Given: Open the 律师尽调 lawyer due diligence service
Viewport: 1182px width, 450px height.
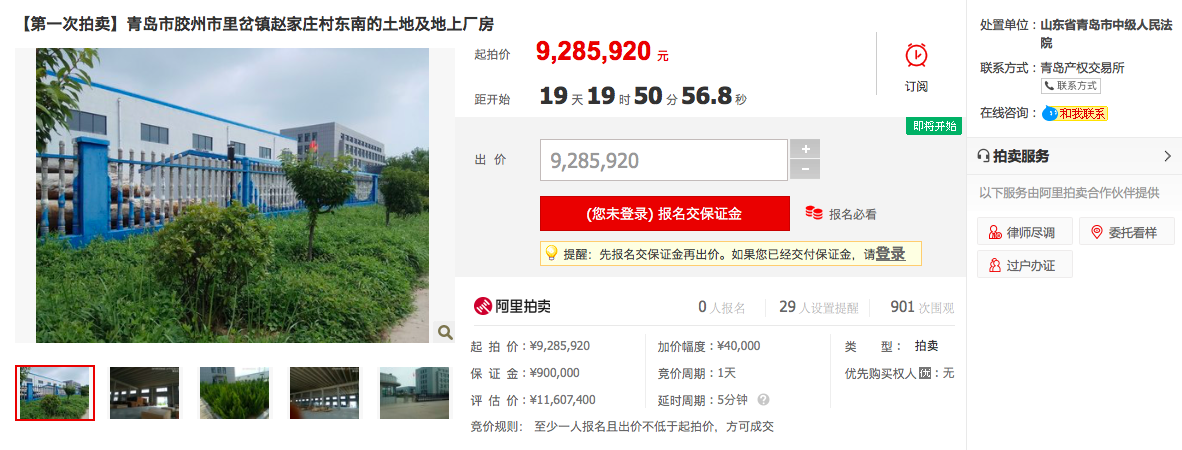Looking at the screenshot, I should [1024, 232].
